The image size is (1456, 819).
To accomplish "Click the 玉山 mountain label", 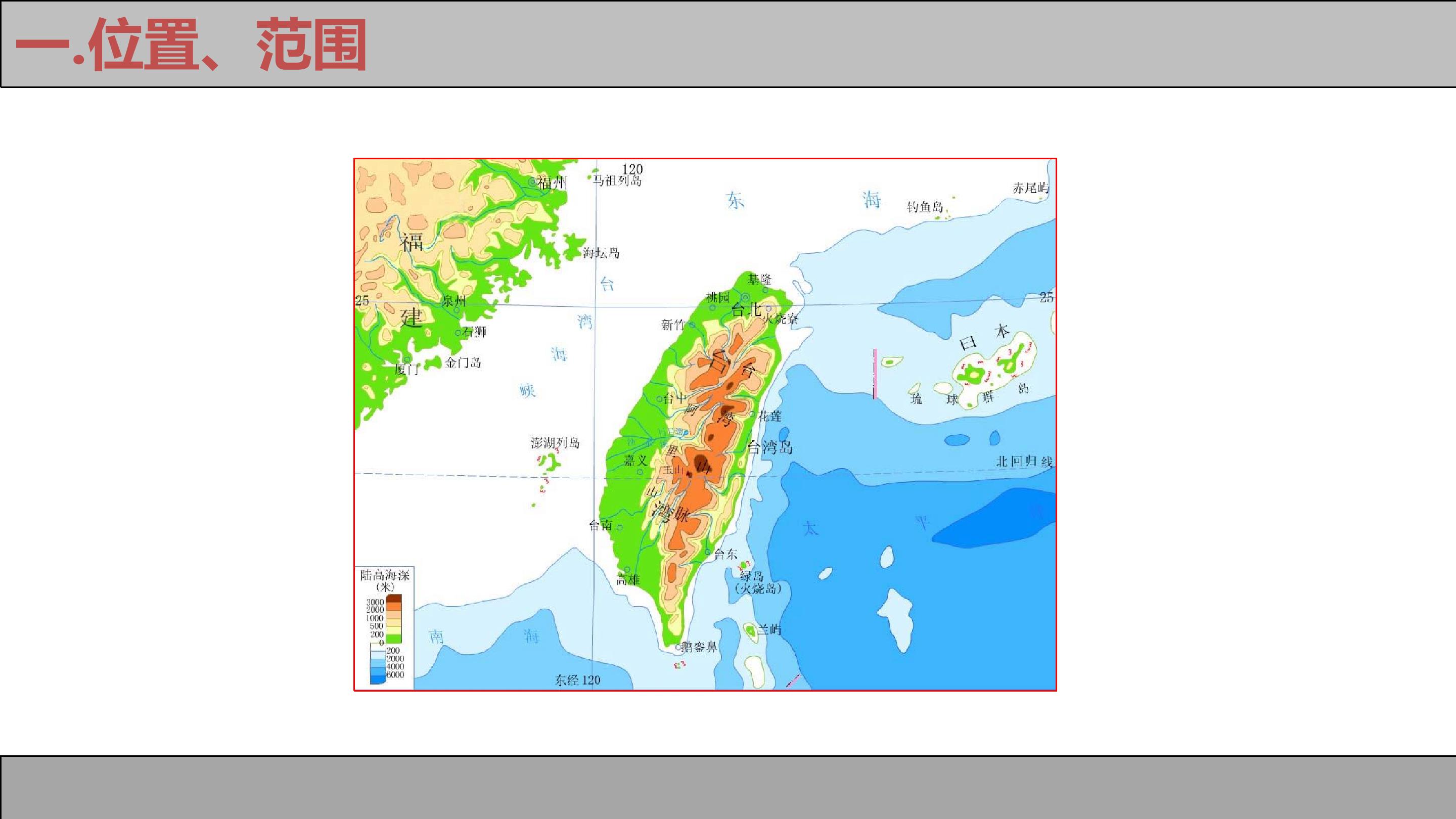I will [674, 470].
